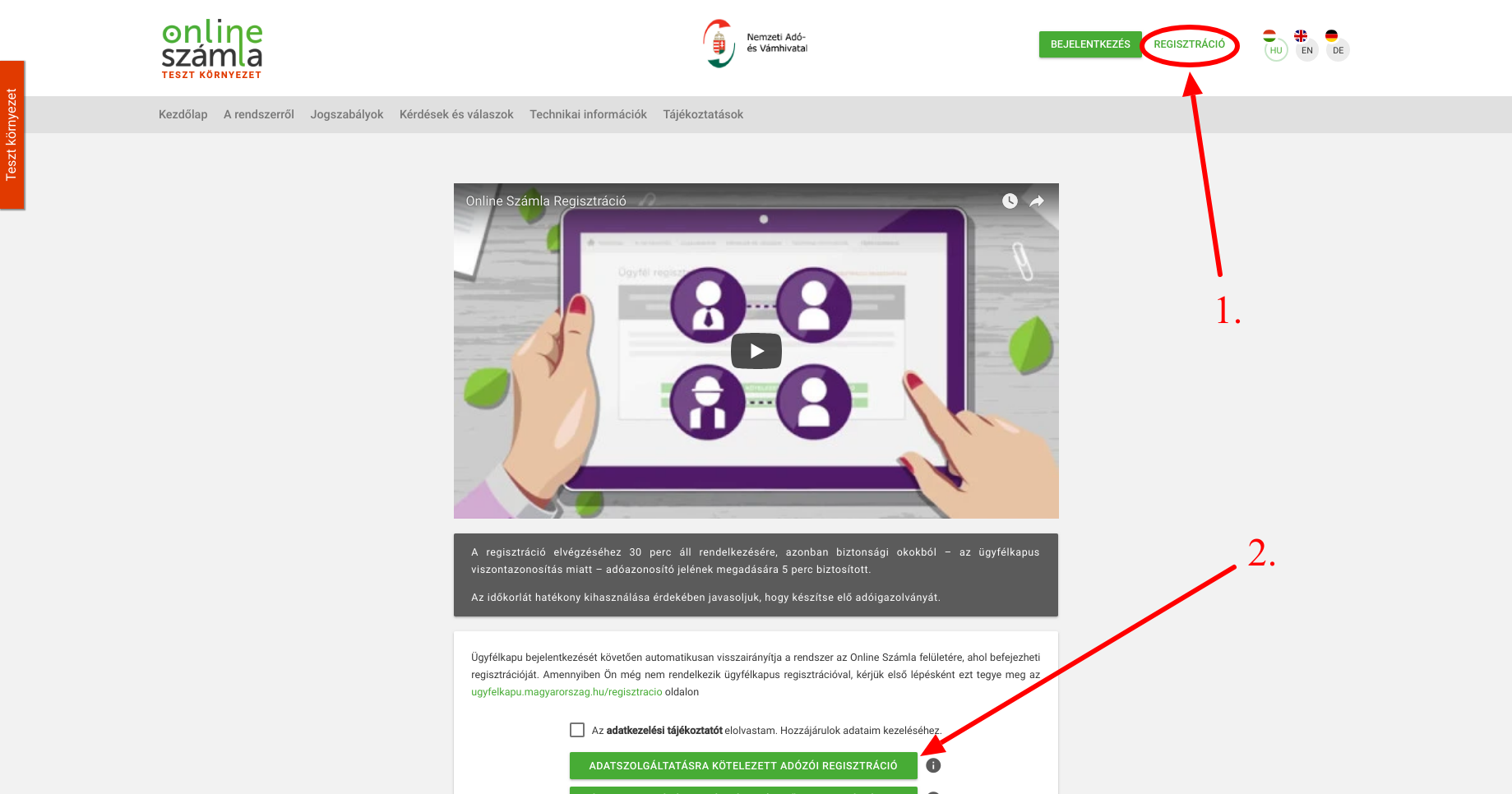Click Adatszolgáltatásra kötelezett adózói regisztráció button
1512x794 pixels.
coord(743,765)
